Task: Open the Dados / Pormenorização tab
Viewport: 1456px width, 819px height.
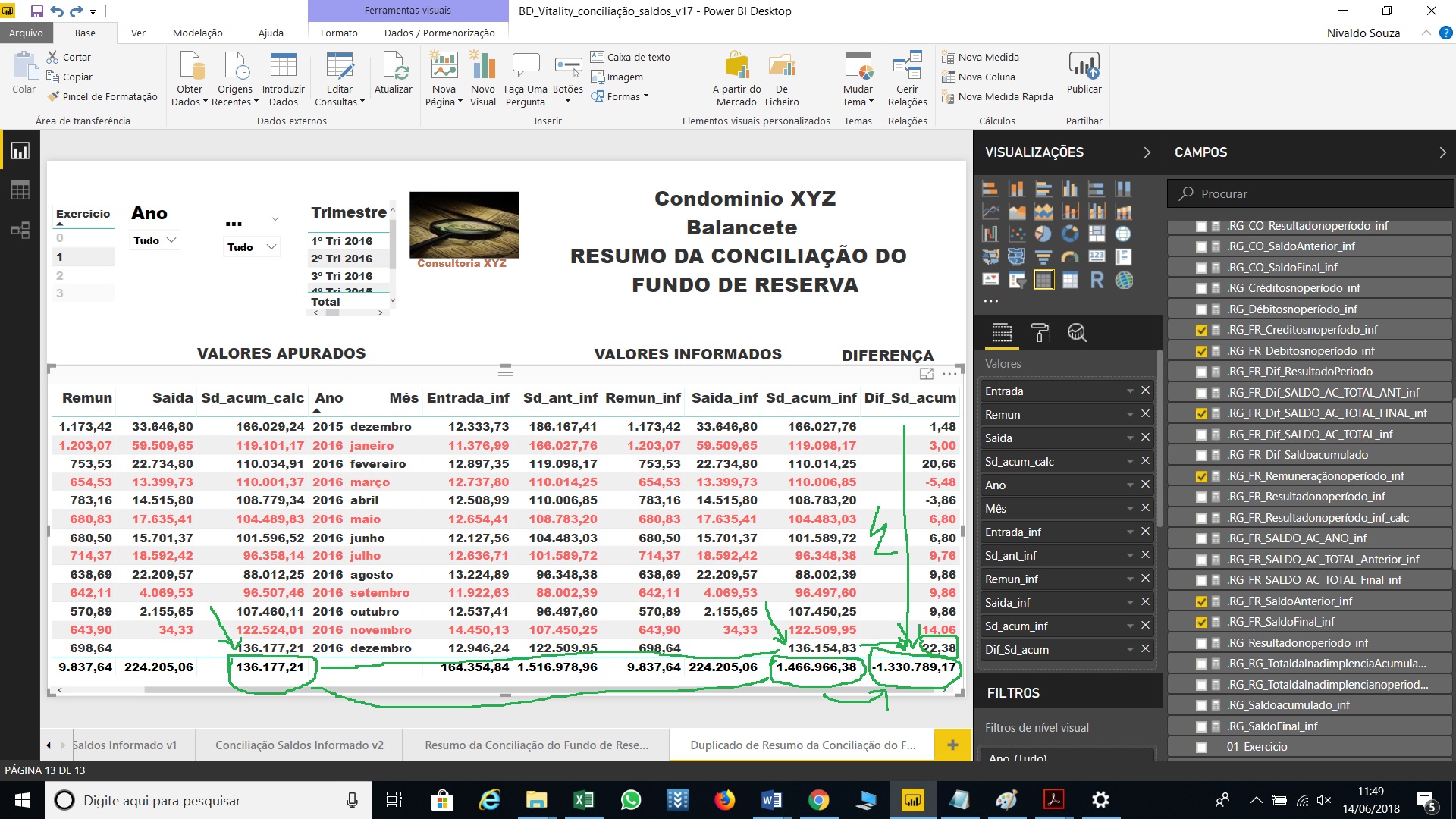Action: (x=439, y=33)
